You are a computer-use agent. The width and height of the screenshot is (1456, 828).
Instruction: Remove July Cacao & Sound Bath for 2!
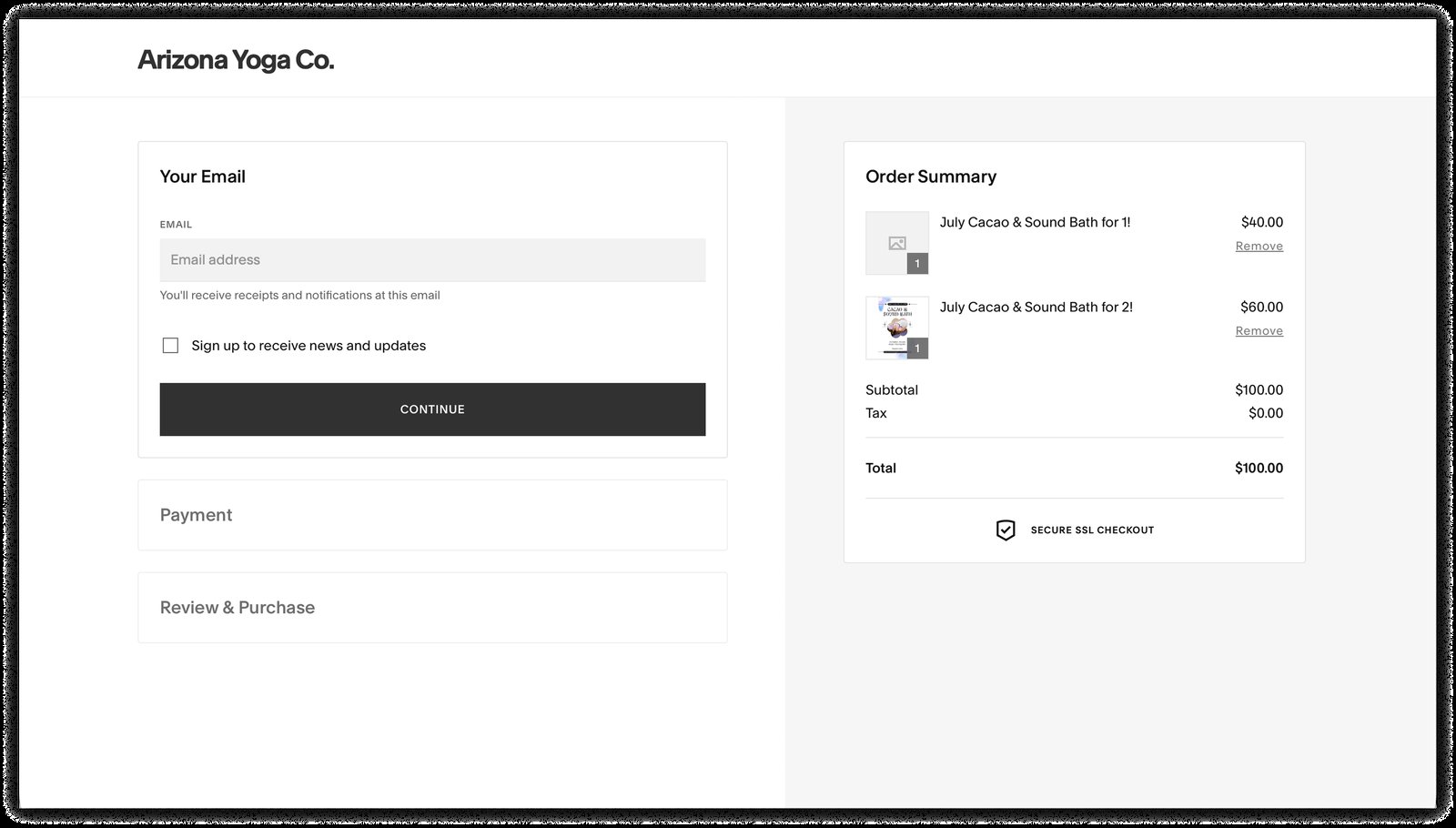(1259, 331)
